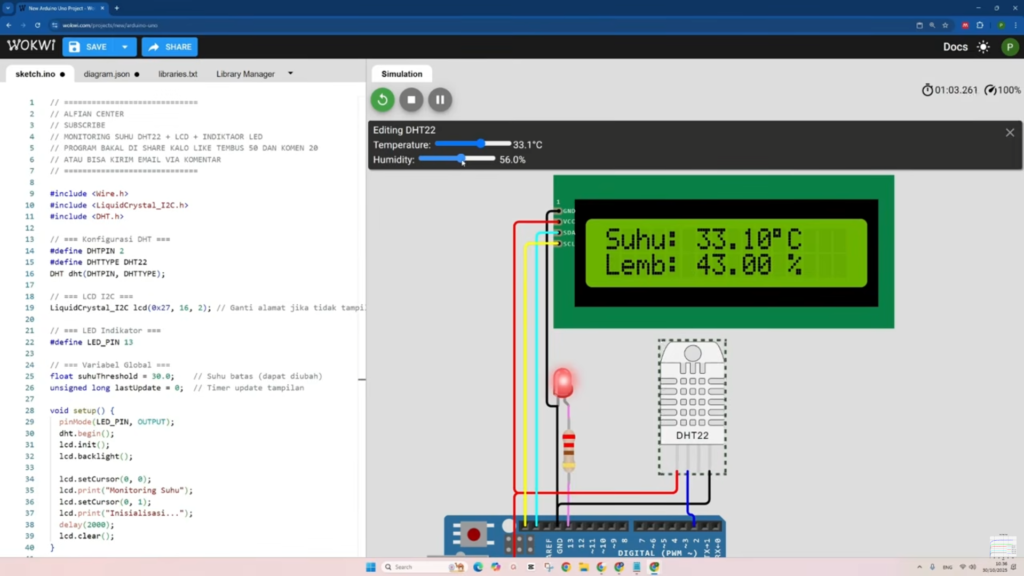Switch to the libraries.txt tab
This screenshot has height=576, width=1024.
(x=178, y=74)
